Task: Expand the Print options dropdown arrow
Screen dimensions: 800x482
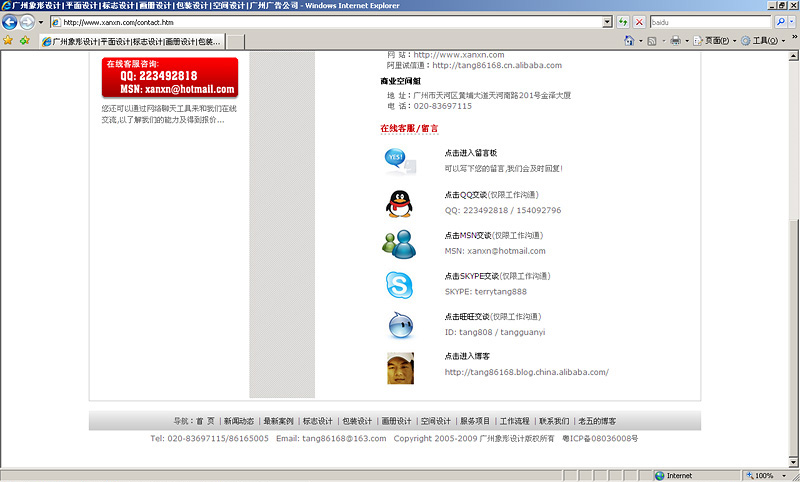Action: tap(687, 41)
